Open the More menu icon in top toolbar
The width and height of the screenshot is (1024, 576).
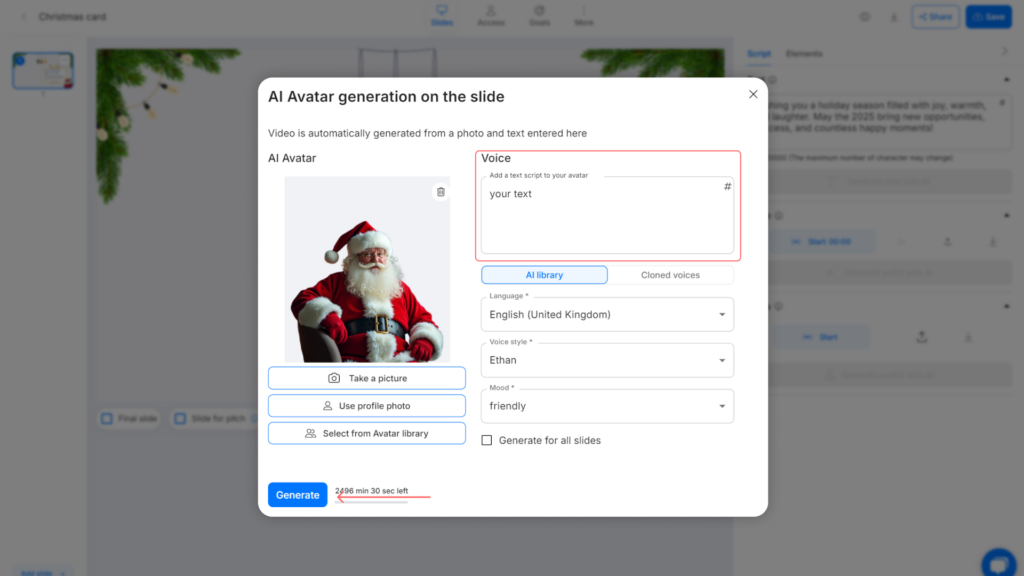584,15
